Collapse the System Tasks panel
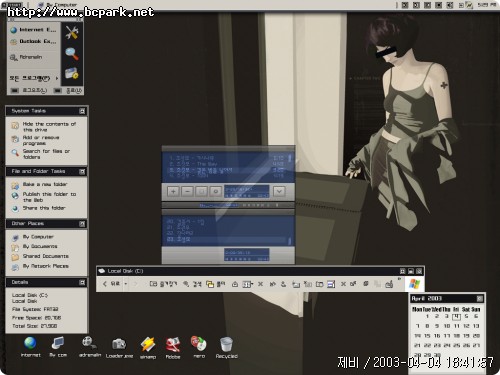Screen dimensions: 500x375 [82, 111]
